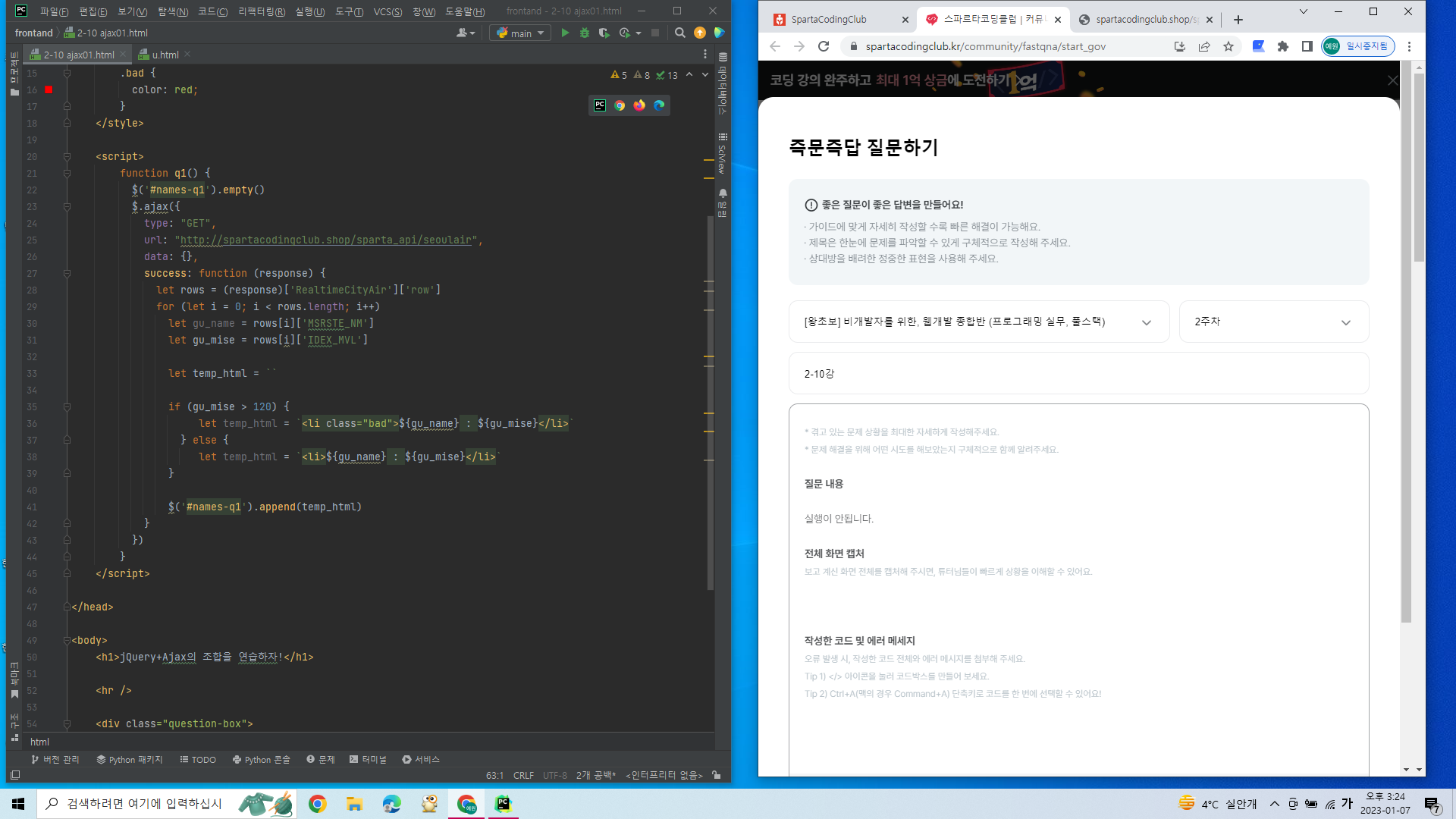1456x819 pixels.
Task: Collapse the .bad style fold marker line 15
Action: click(x=67, y=73)
